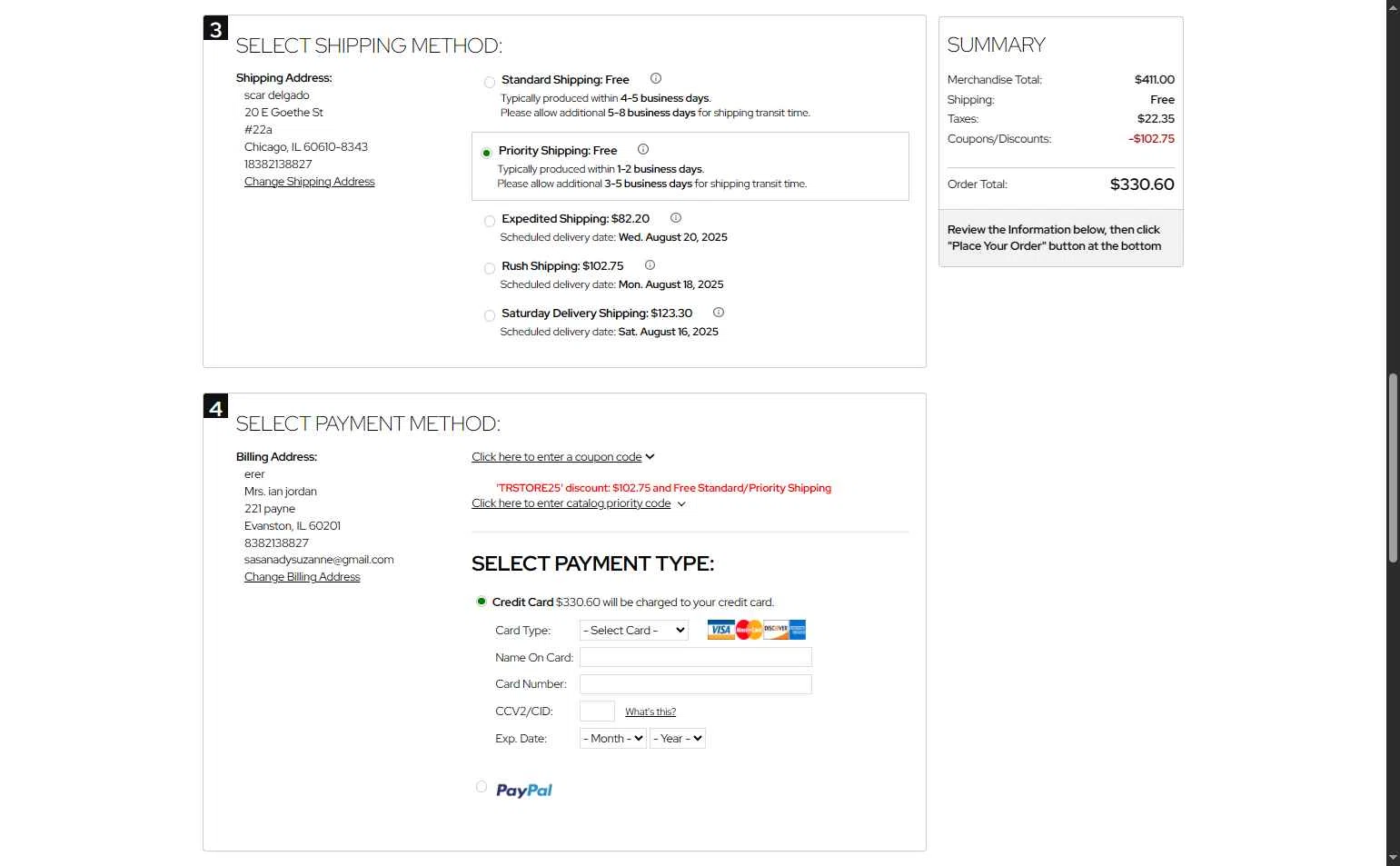Choose Rush Shipping $102.75 option
The height and width of the screenshot is (866, 1400).
pos(490,269)
